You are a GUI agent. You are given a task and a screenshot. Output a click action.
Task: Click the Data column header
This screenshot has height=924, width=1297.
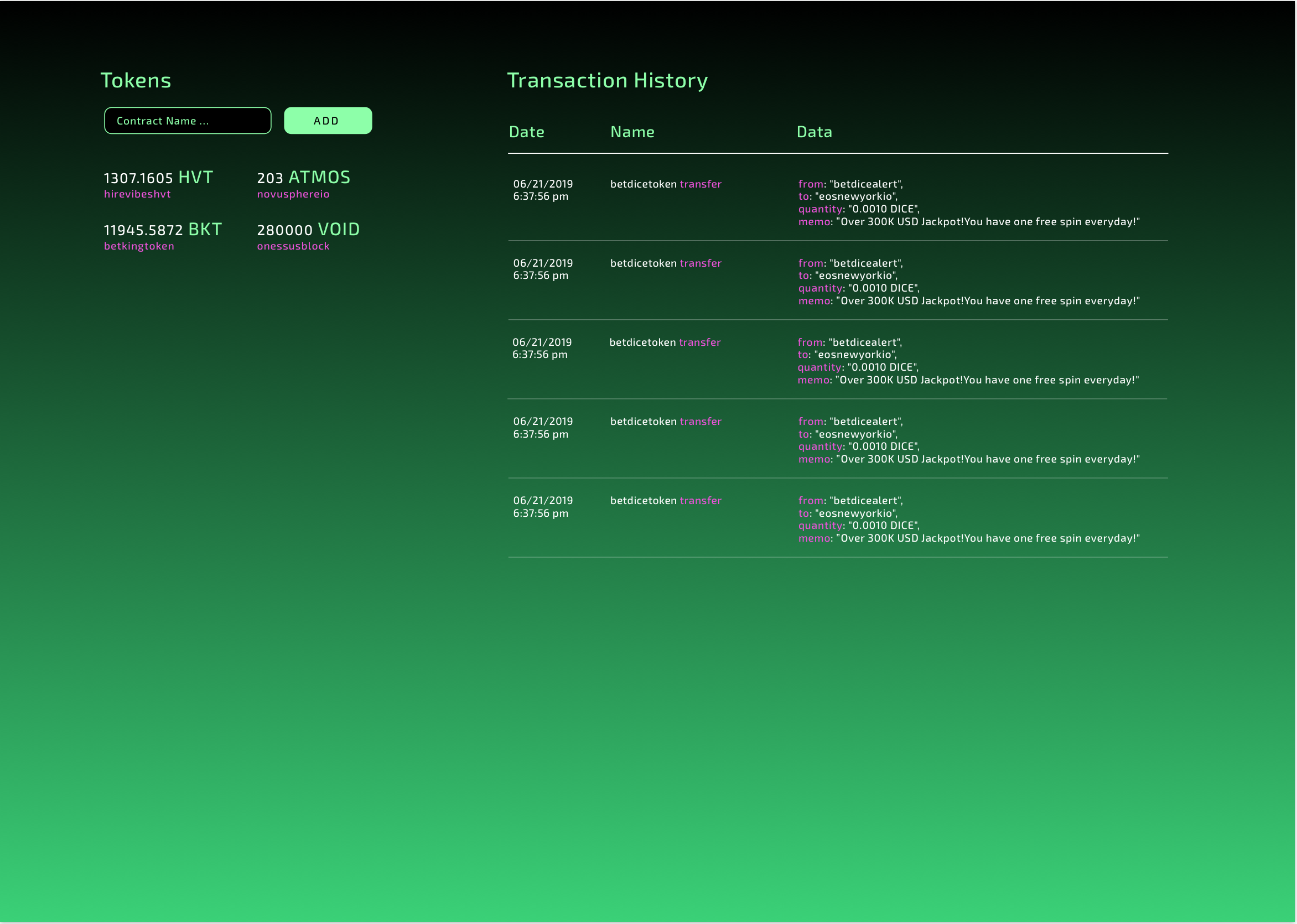click(814, 132)
